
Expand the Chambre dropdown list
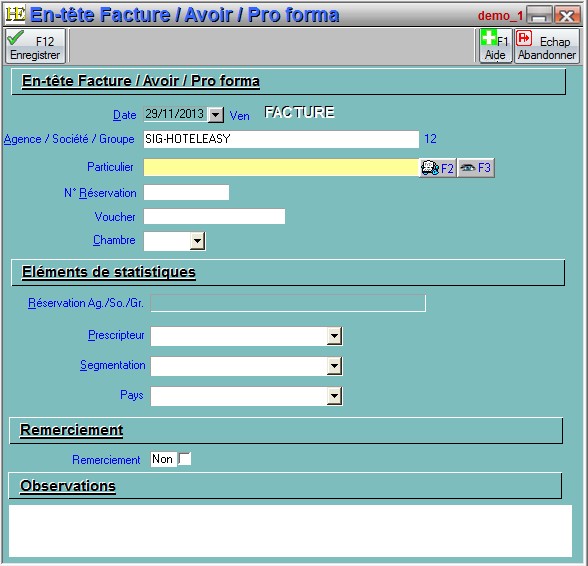pyautogui.click(x=198, y=241)
